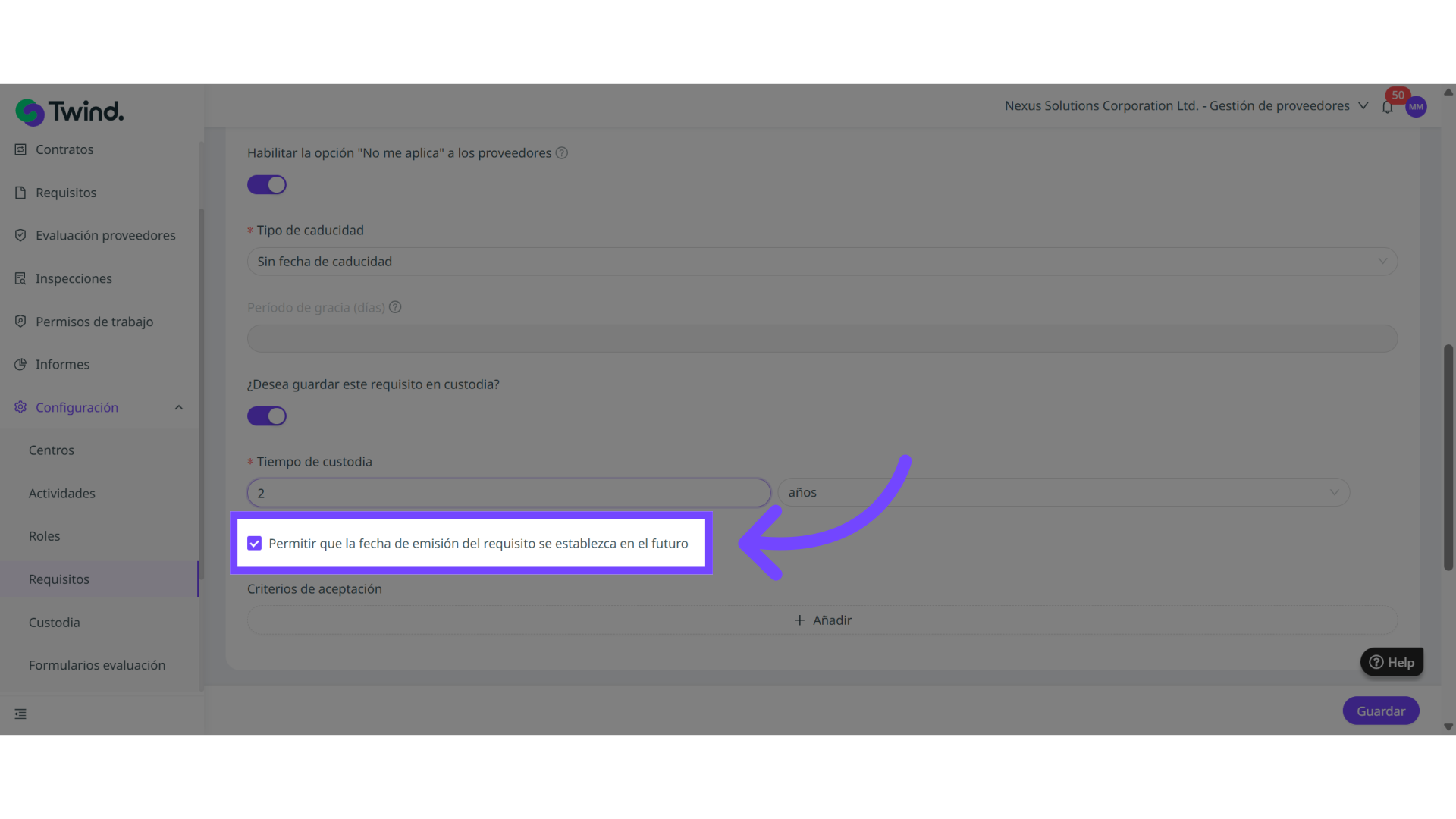Toggle the custodia requirement switch
1456x819 pixels.
pyautogui.click(x=267, y=416)
